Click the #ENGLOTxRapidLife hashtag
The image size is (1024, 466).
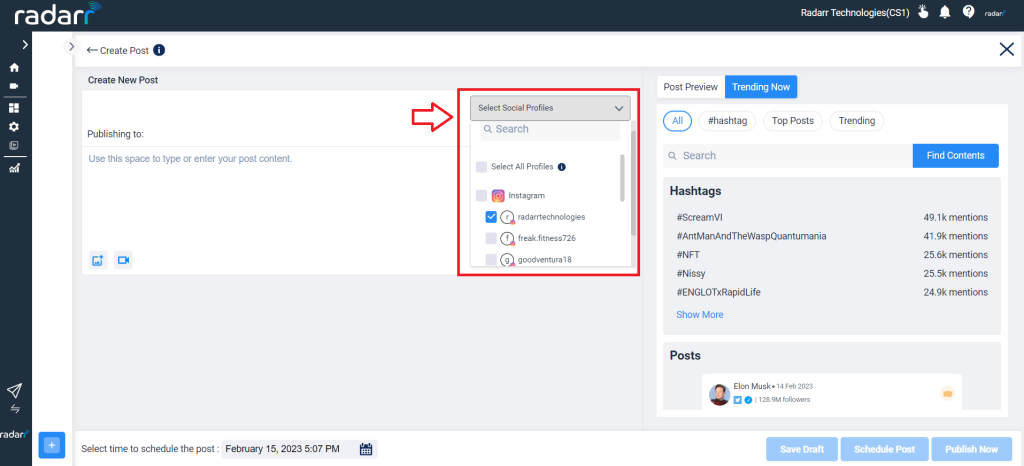718,292
